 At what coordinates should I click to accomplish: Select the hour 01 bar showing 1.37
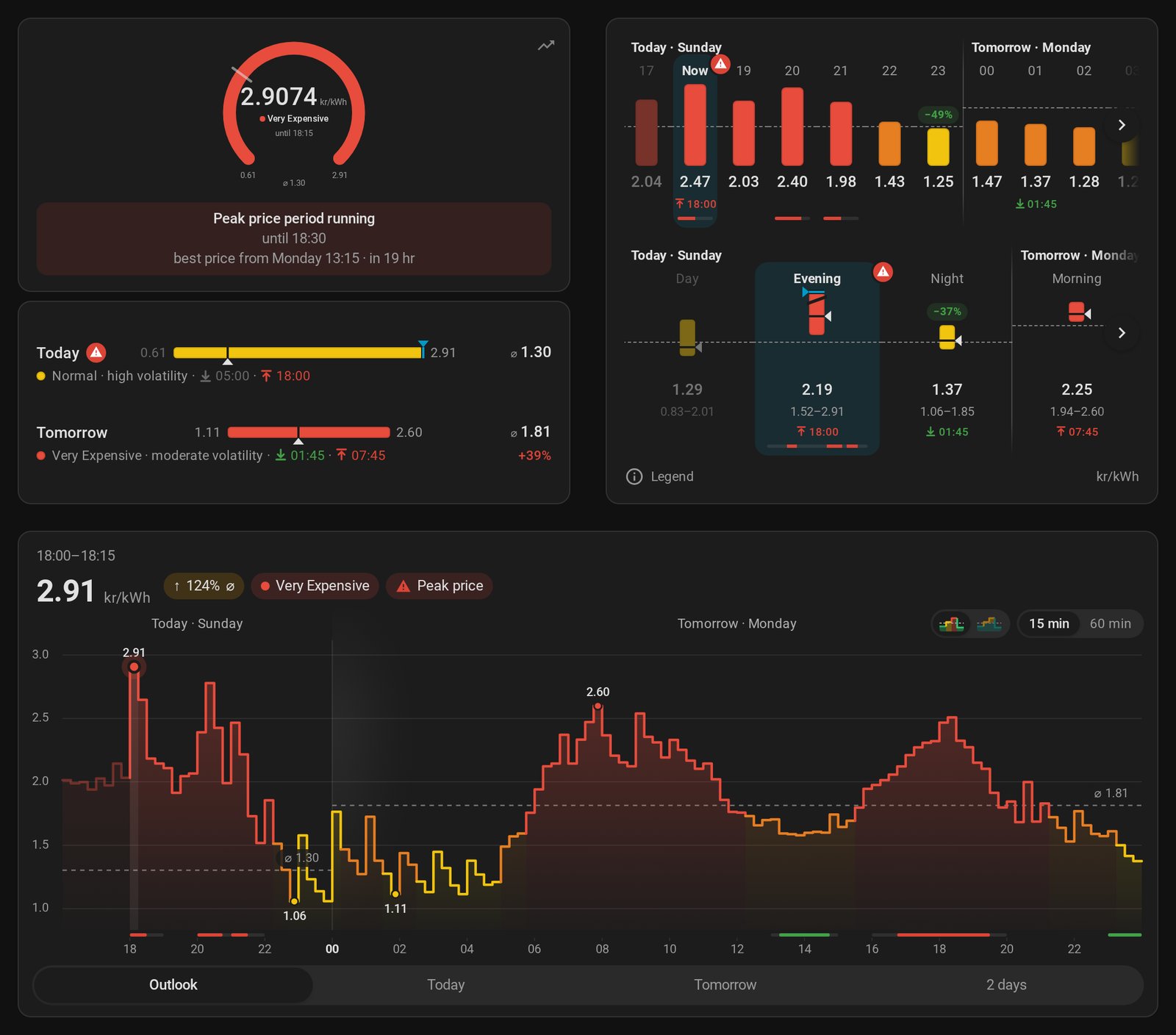coord(1036,145)
